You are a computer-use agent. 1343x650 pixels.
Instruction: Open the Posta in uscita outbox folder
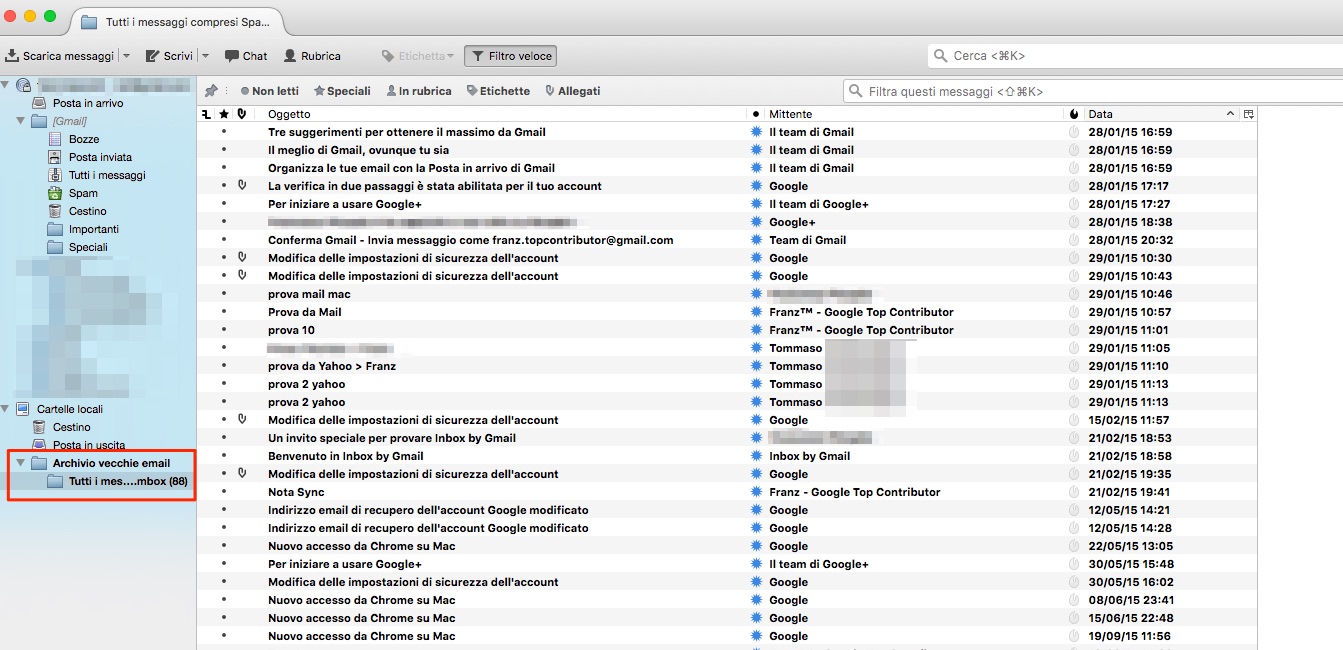(89, 445)
